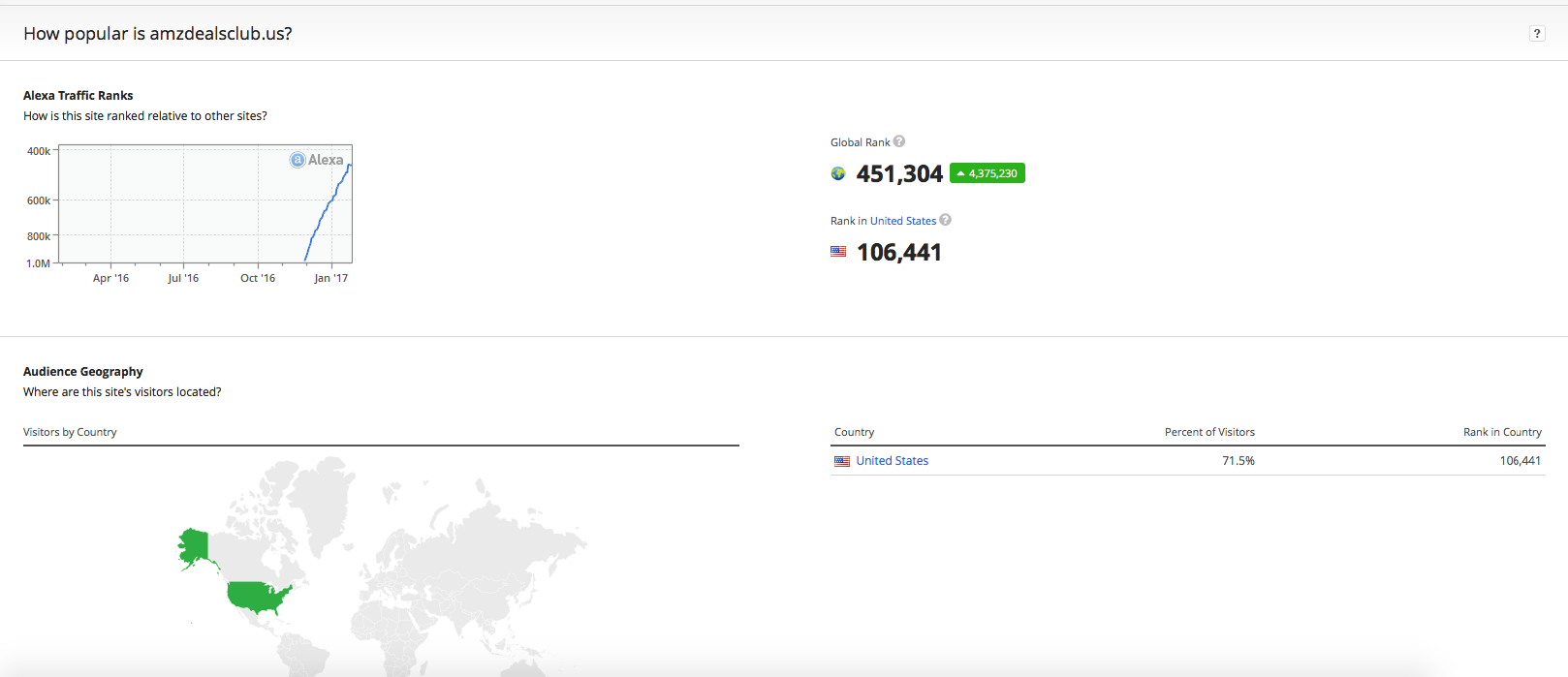
Task: Click the 1.0M y-axis label on chart
Action: [x=39, y=263]
